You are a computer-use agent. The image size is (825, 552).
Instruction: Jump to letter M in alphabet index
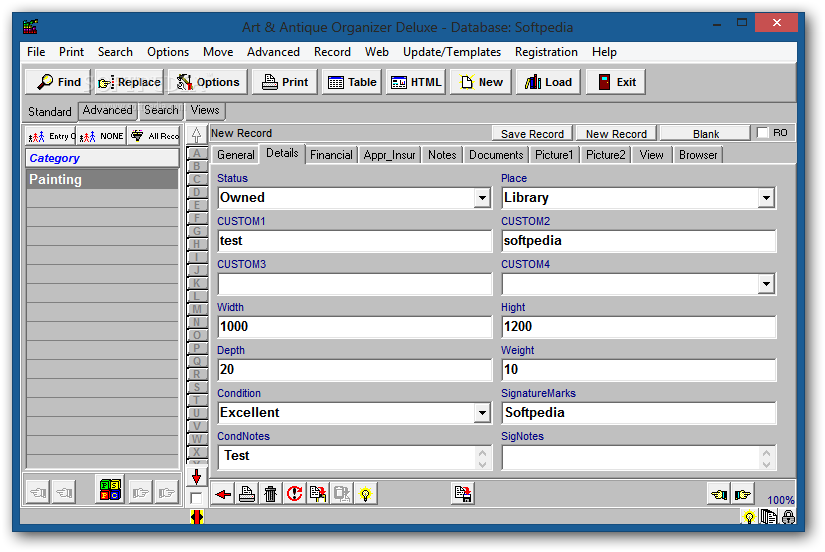click(196, 309)
